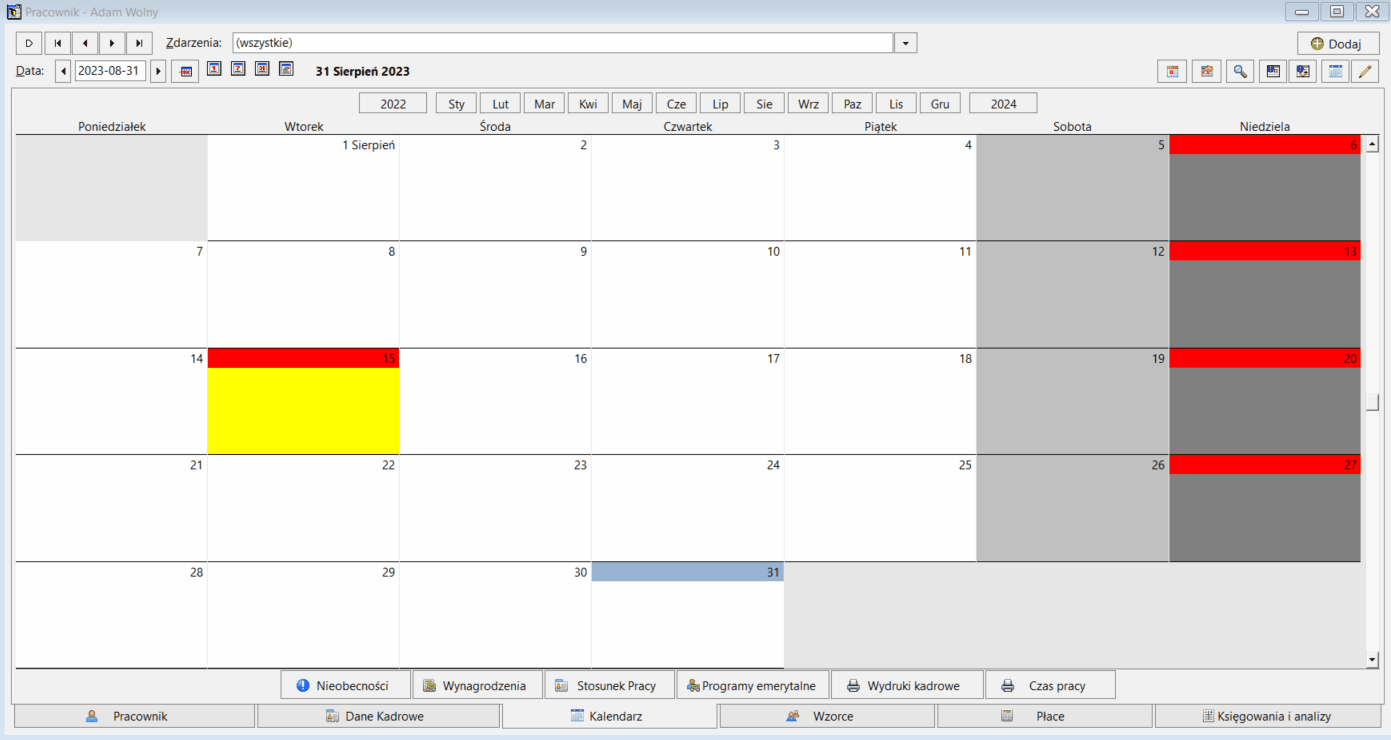Click the Data date input field

click(x=110, y=71)
